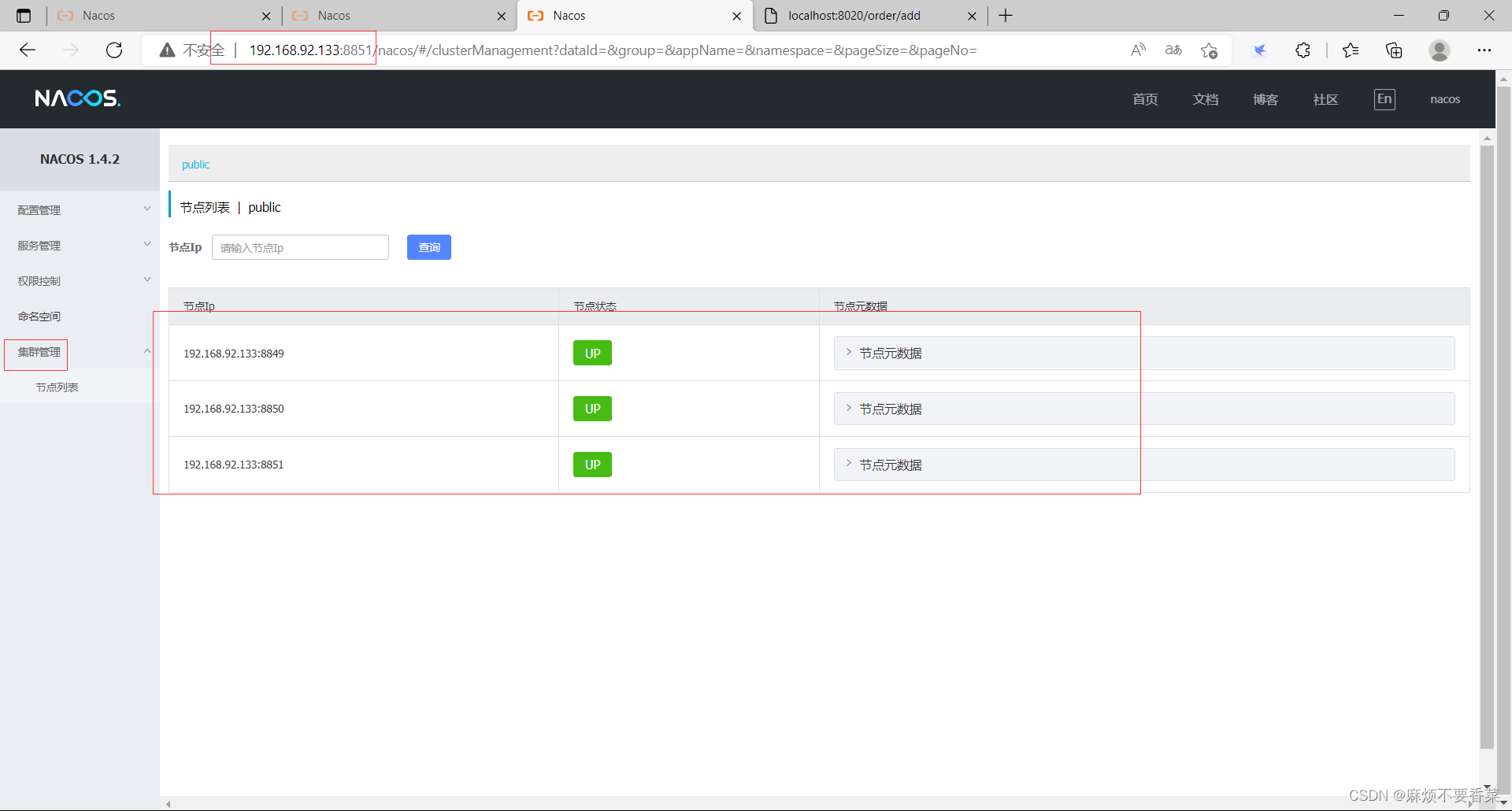Reload the page with refresh icon
The height and width of the screenshot is (811, 1512).
(114, 50)
